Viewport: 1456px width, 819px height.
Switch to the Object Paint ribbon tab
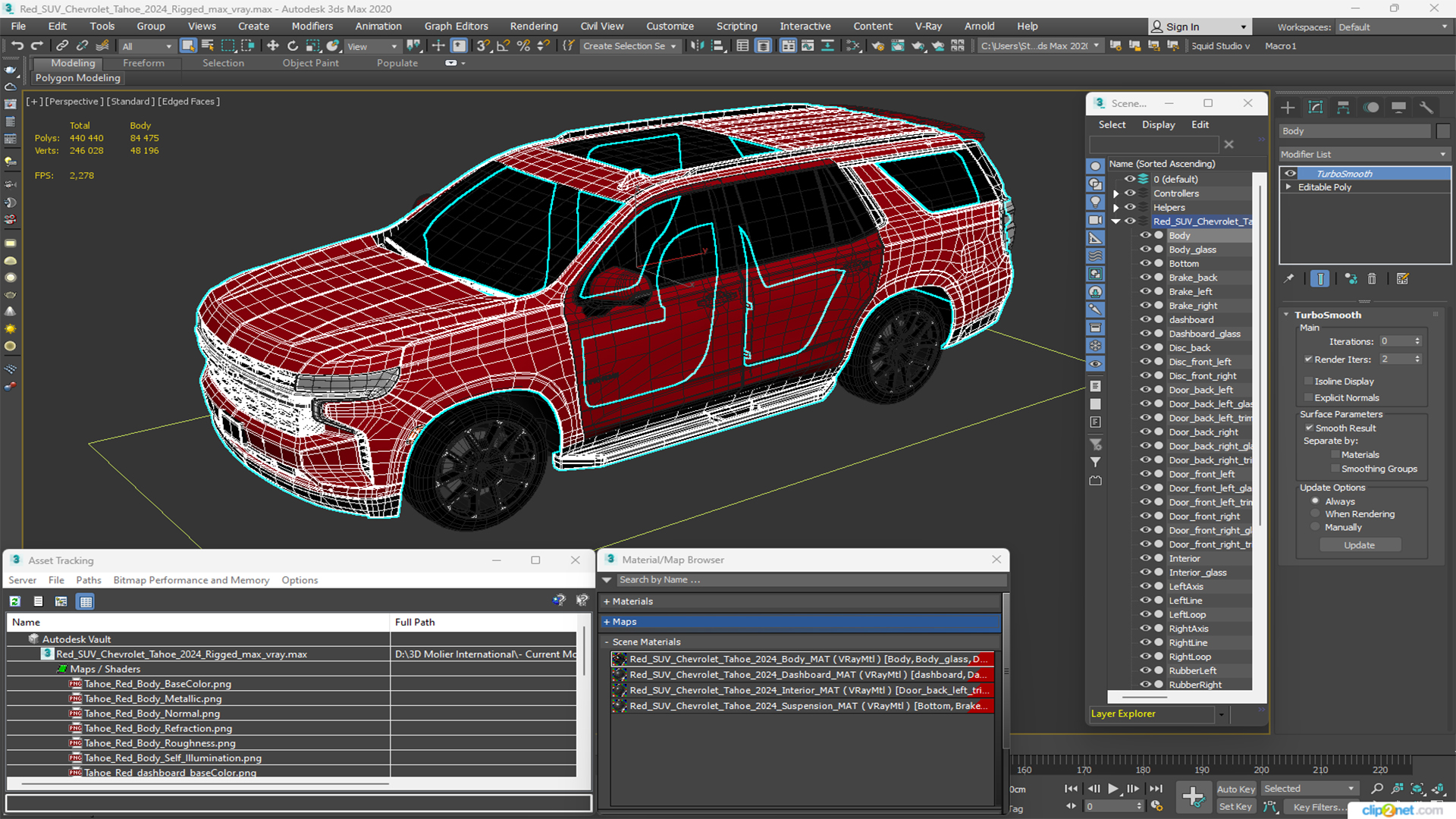(311, 63)
